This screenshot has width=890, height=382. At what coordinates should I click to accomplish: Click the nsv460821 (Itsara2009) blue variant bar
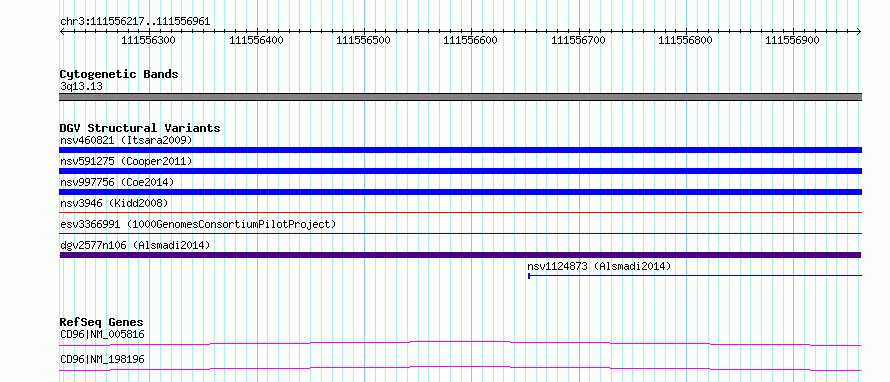pyautogui.click(x=460, y=150)
